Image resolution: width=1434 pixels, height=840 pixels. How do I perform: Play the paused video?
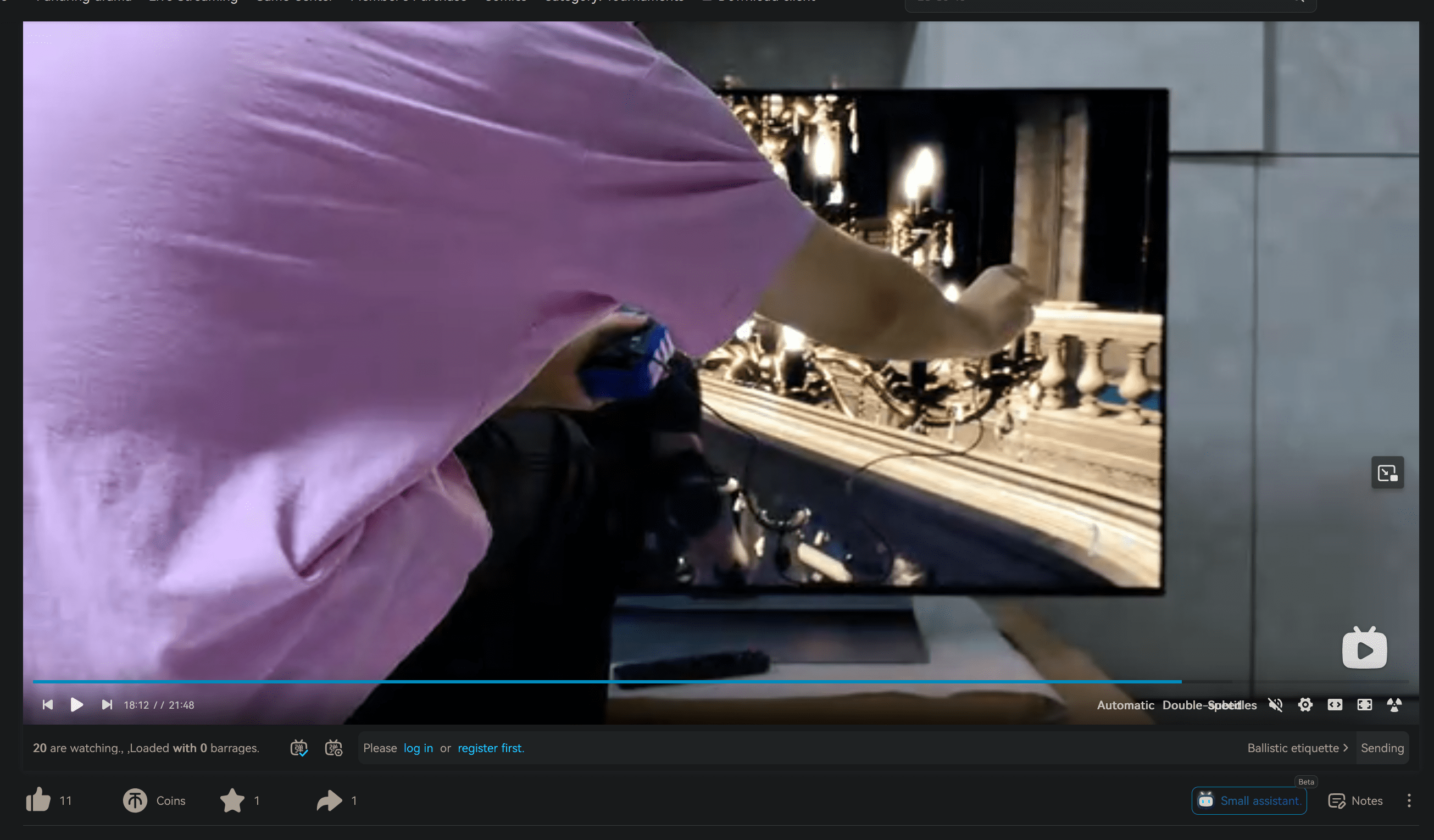(x=76, y=704)
